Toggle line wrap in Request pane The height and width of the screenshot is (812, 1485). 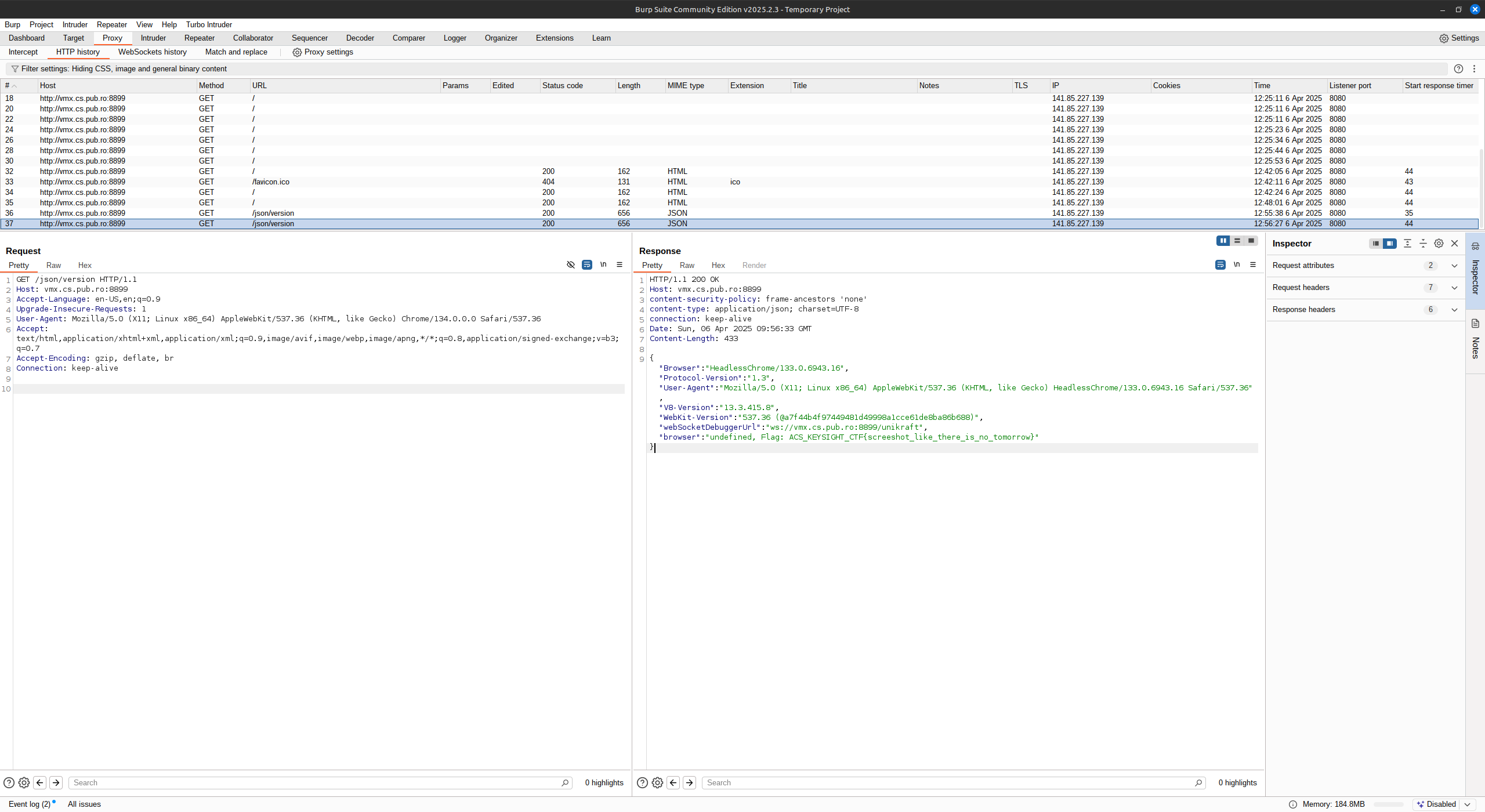(587, 264)
